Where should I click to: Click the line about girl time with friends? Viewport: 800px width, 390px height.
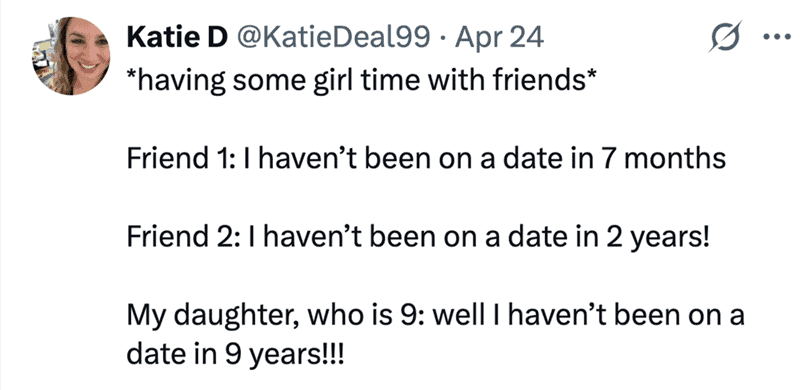pyautogui.click(x=361, y=81)
